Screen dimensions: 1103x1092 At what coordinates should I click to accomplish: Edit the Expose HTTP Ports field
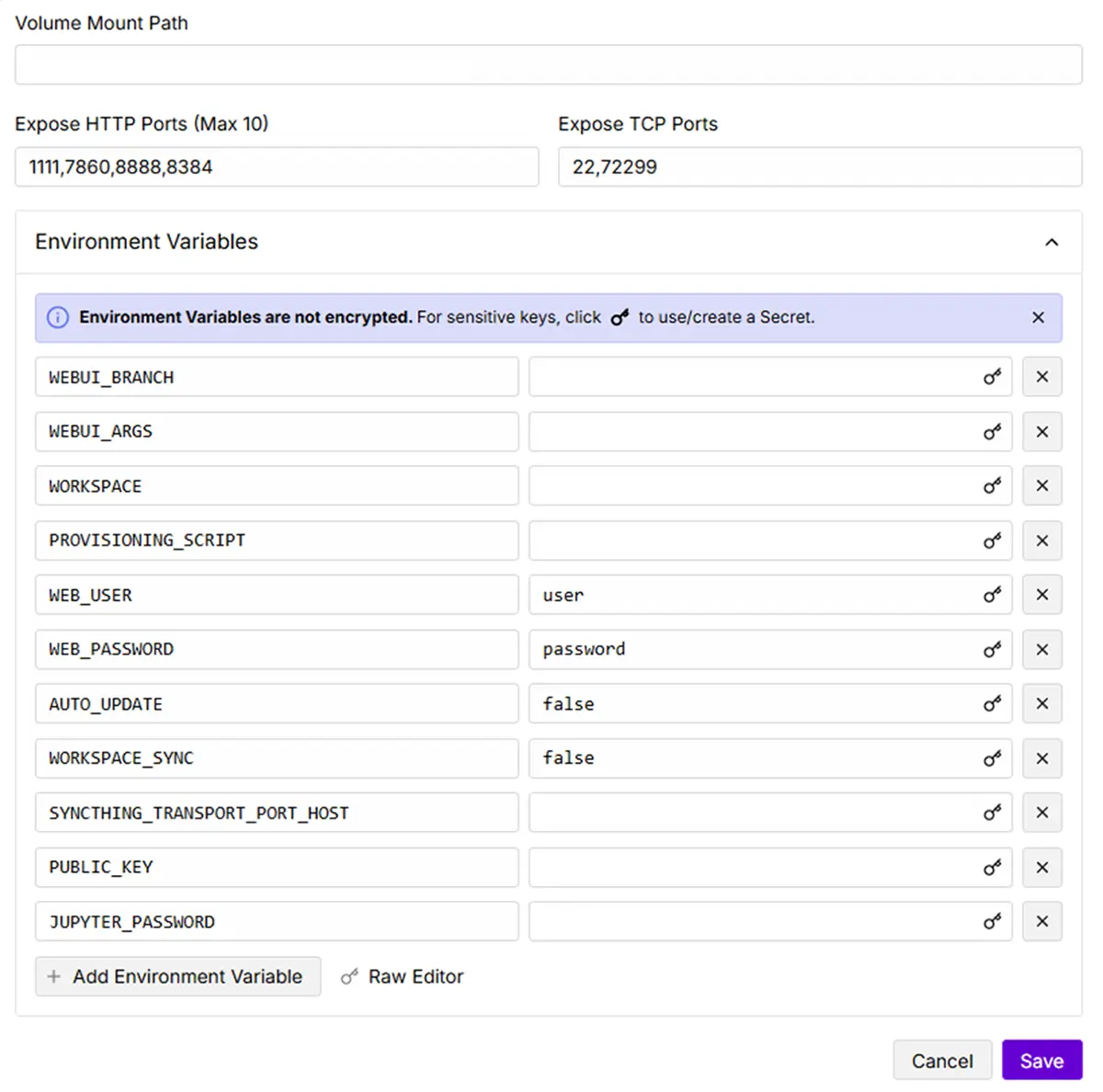277,167
